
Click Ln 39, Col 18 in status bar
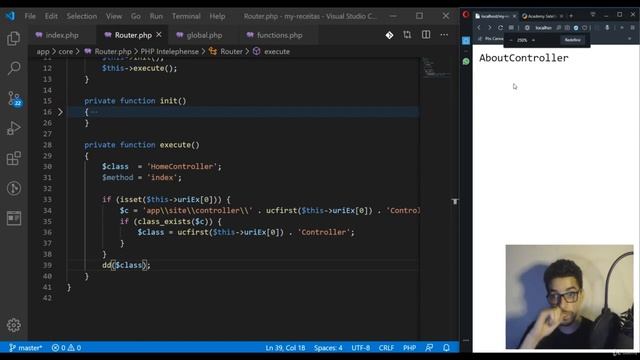[x=285, y=348]
